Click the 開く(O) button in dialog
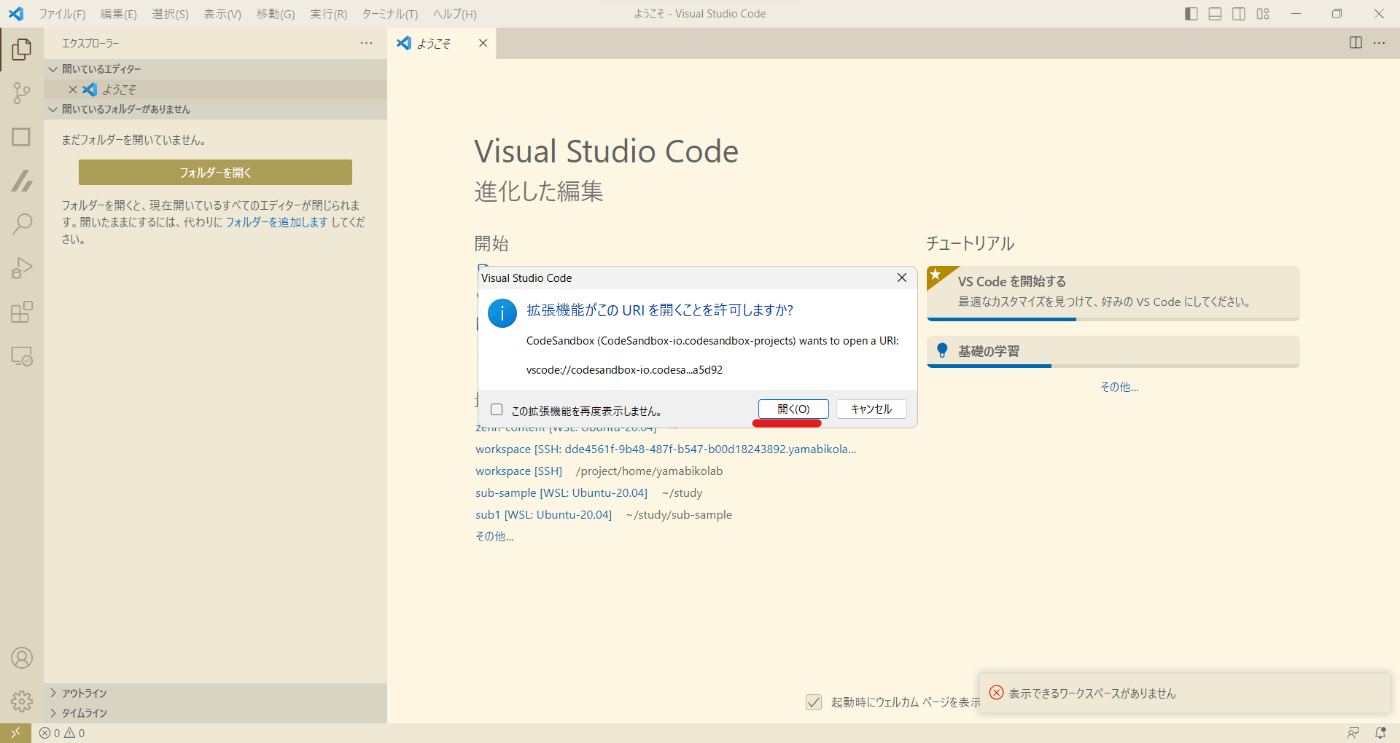The image size is (1400, 743). point(793,409)
